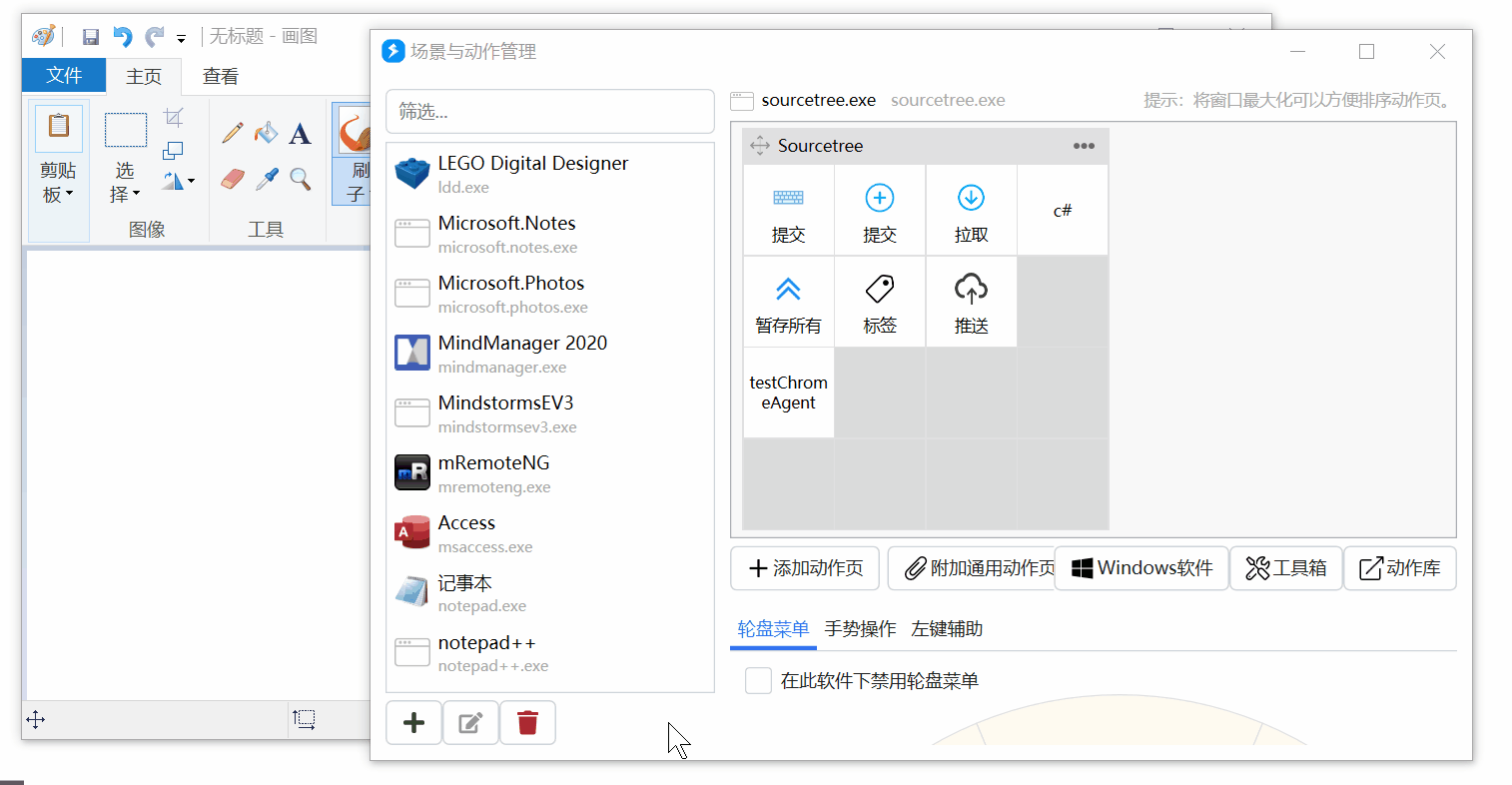Screen dimensions: 1512x785
Task: Select mRemoteNG in the app list
Action: click(550, 472)
